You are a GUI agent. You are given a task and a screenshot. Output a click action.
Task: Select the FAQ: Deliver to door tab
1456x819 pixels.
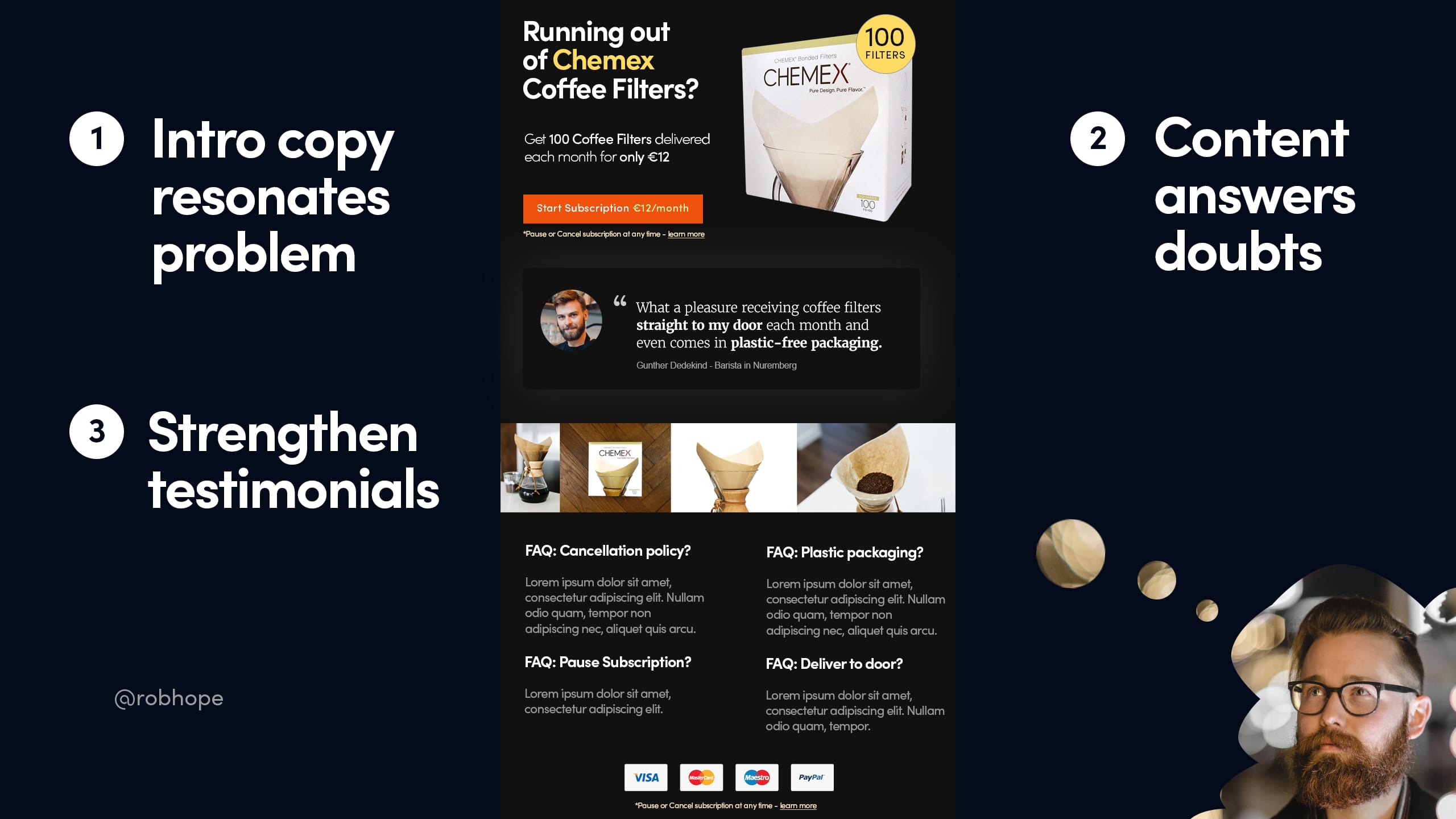pyautogui.click(x=833, y=662)
